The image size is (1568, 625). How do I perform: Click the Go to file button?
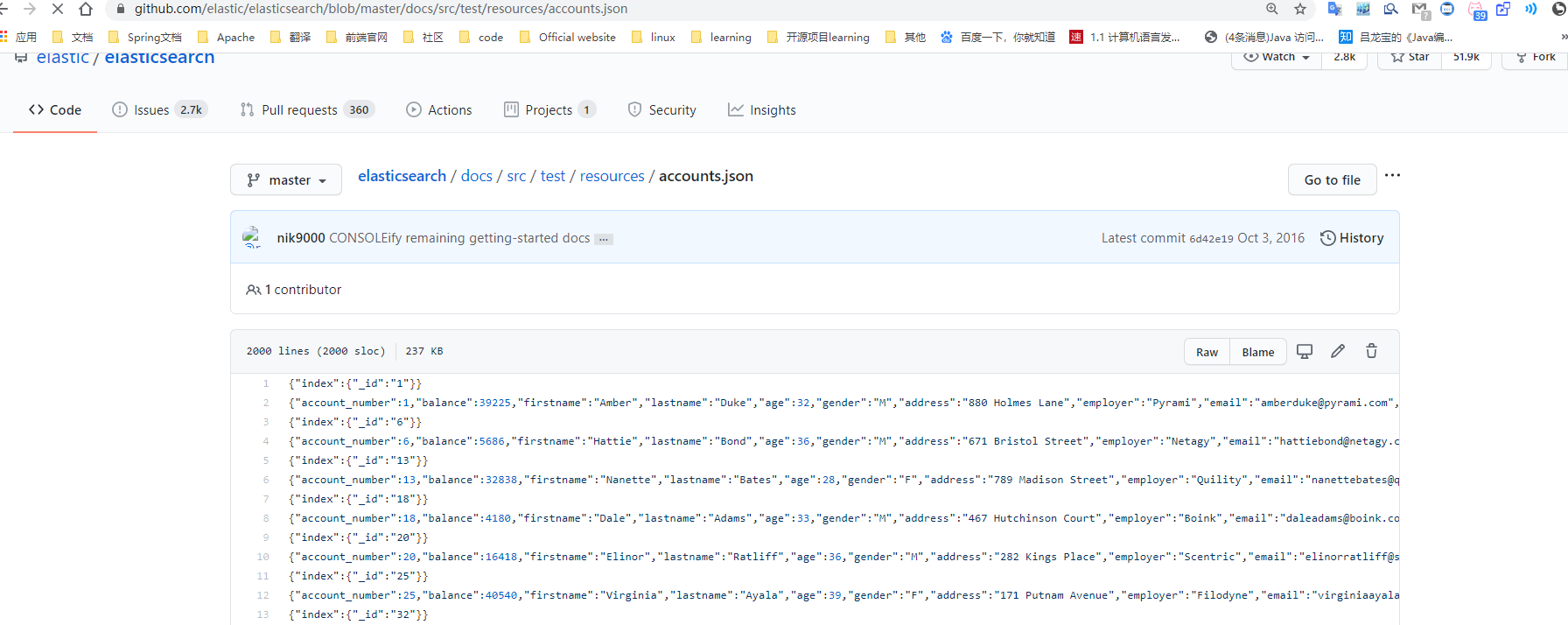pos(1332,179)
